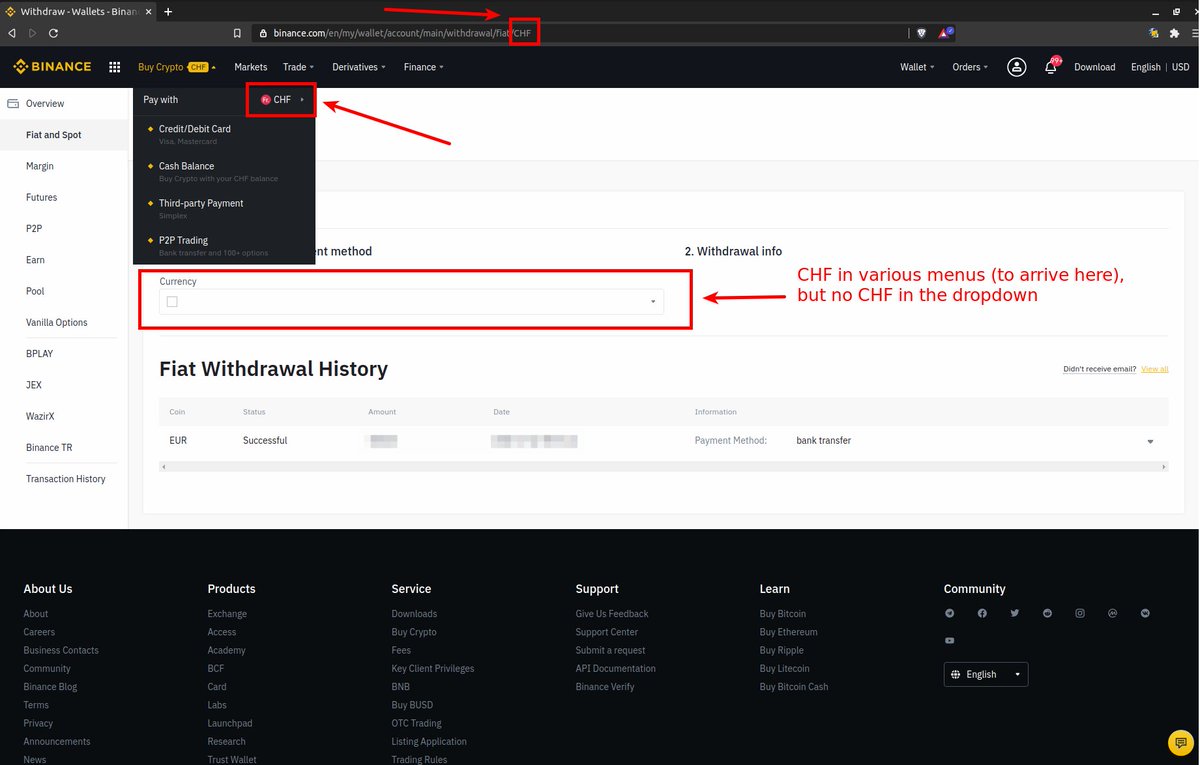Click the Brave Shields lion icon
1200x765 pixels.
pyautogui.click(x=921, y=32)
